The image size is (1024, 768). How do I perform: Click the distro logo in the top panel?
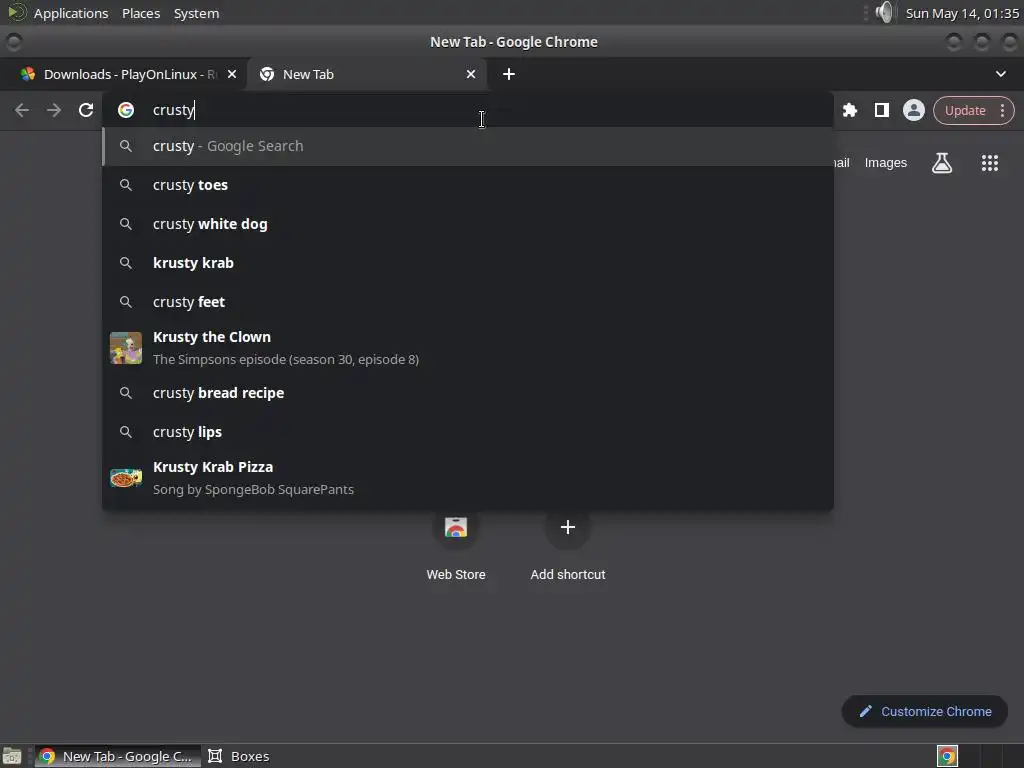(x=16, y=12)
